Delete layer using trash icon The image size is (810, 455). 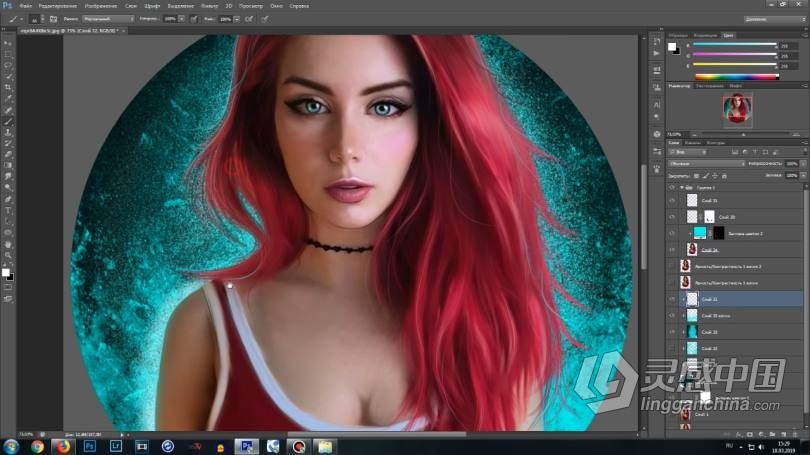(796, 435)
